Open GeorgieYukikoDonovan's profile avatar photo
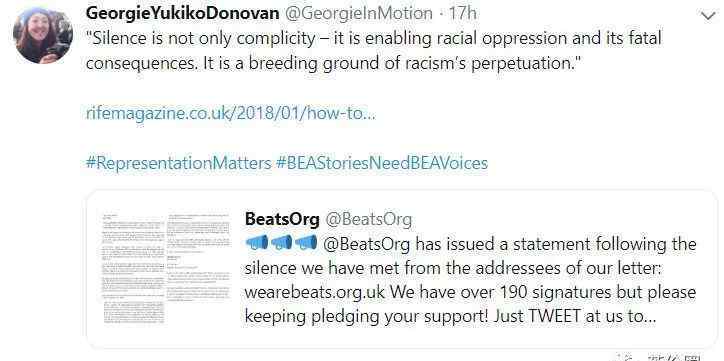The width and height of the screenshot is (724, 361). [43, 35]
